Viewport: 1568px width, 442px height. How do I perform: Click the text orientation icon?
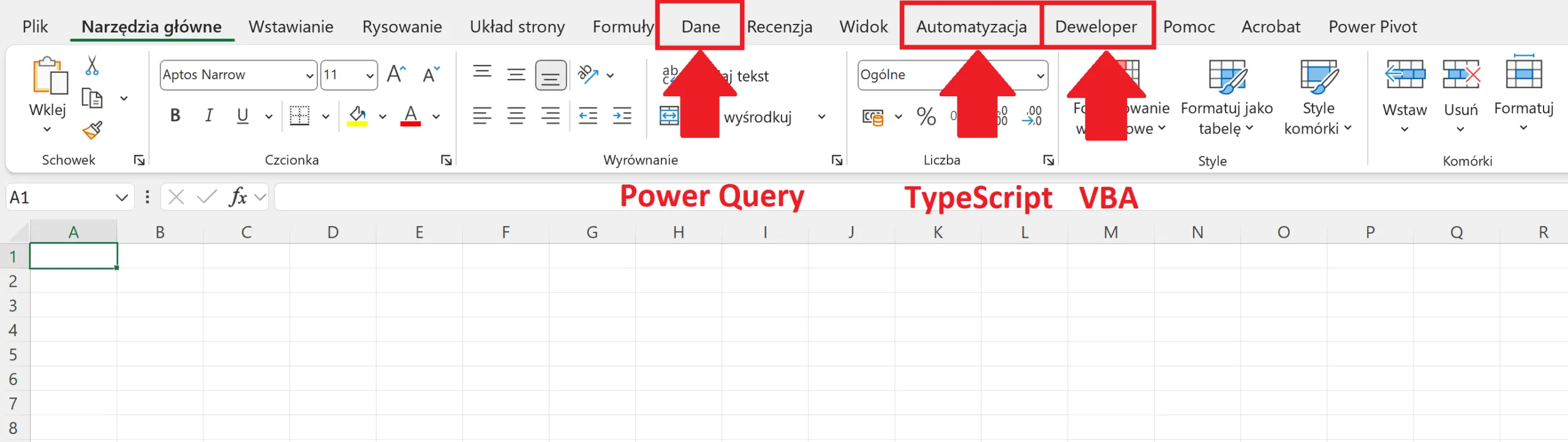point(588,75)
